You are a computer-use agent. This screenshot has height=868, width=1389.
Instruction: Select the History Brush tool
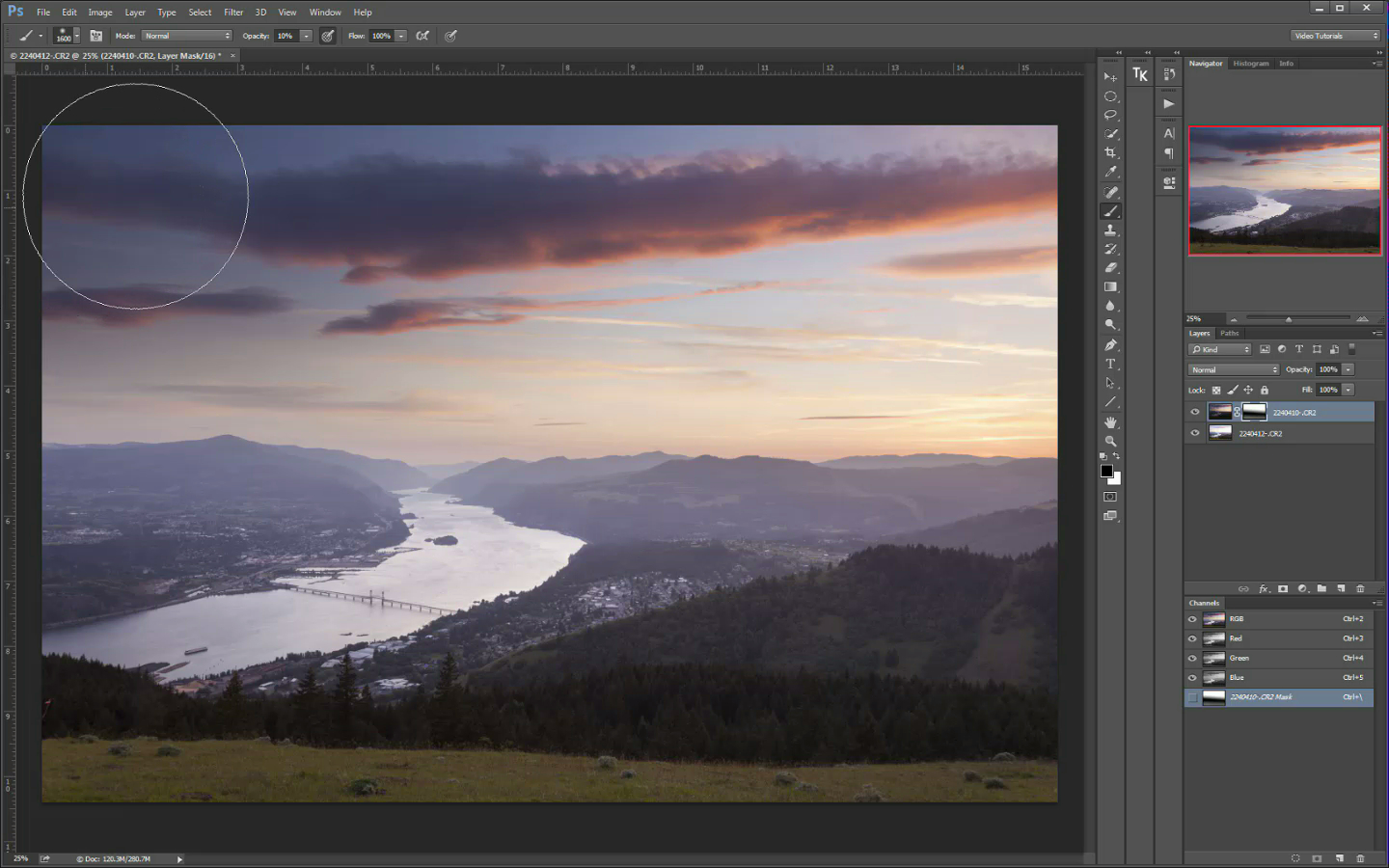click(1110, 249)
